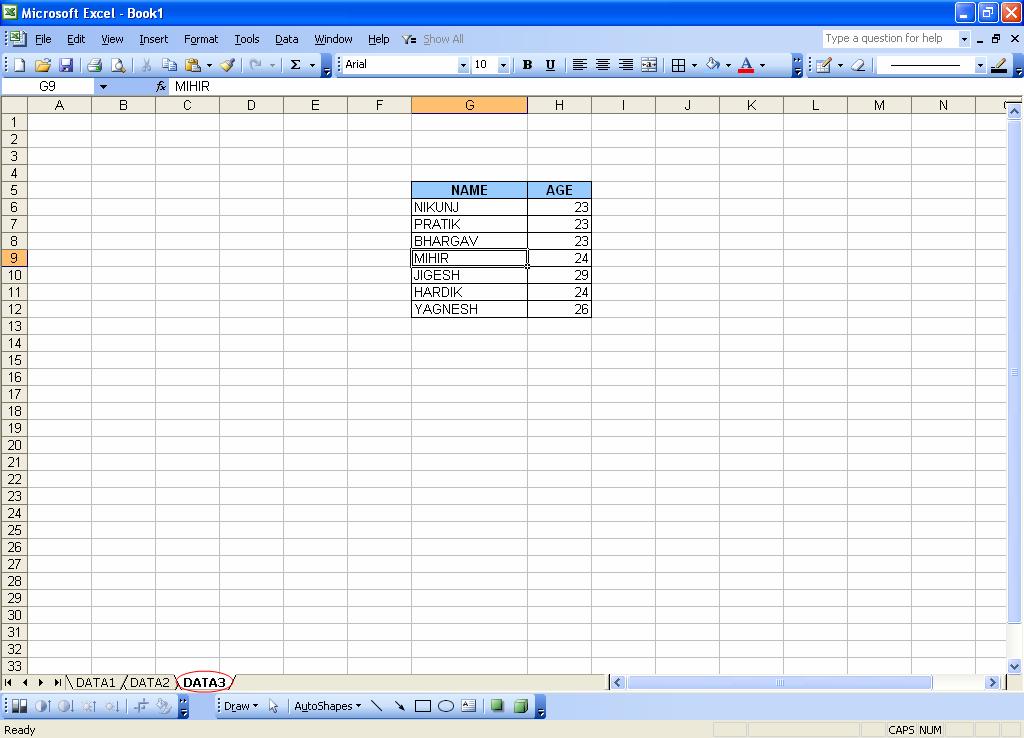Select the Line drawing tool
1024x738 pixels.
376,706
